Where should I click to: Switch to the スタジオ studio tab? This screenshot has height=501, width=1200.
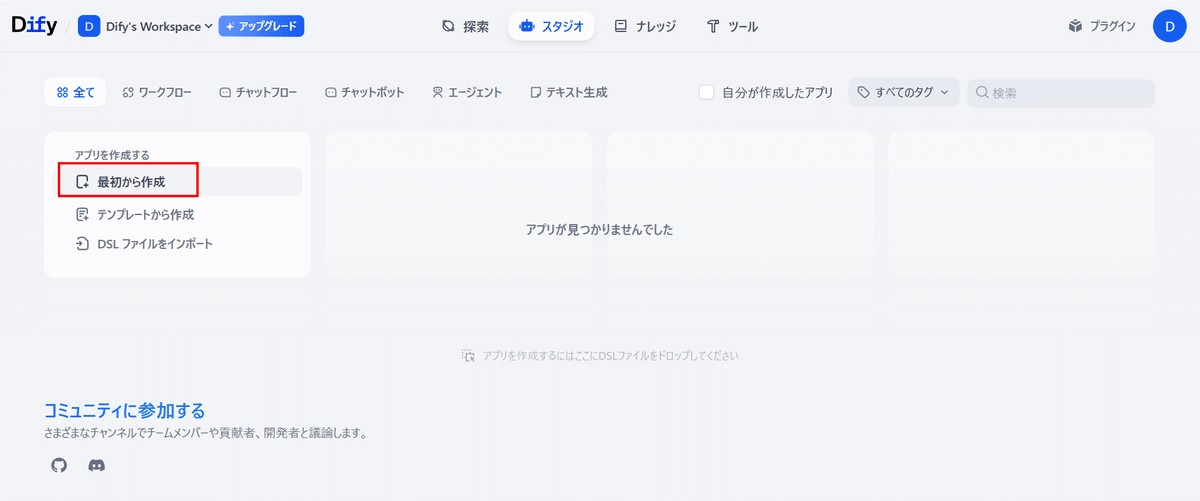[551, 27]
